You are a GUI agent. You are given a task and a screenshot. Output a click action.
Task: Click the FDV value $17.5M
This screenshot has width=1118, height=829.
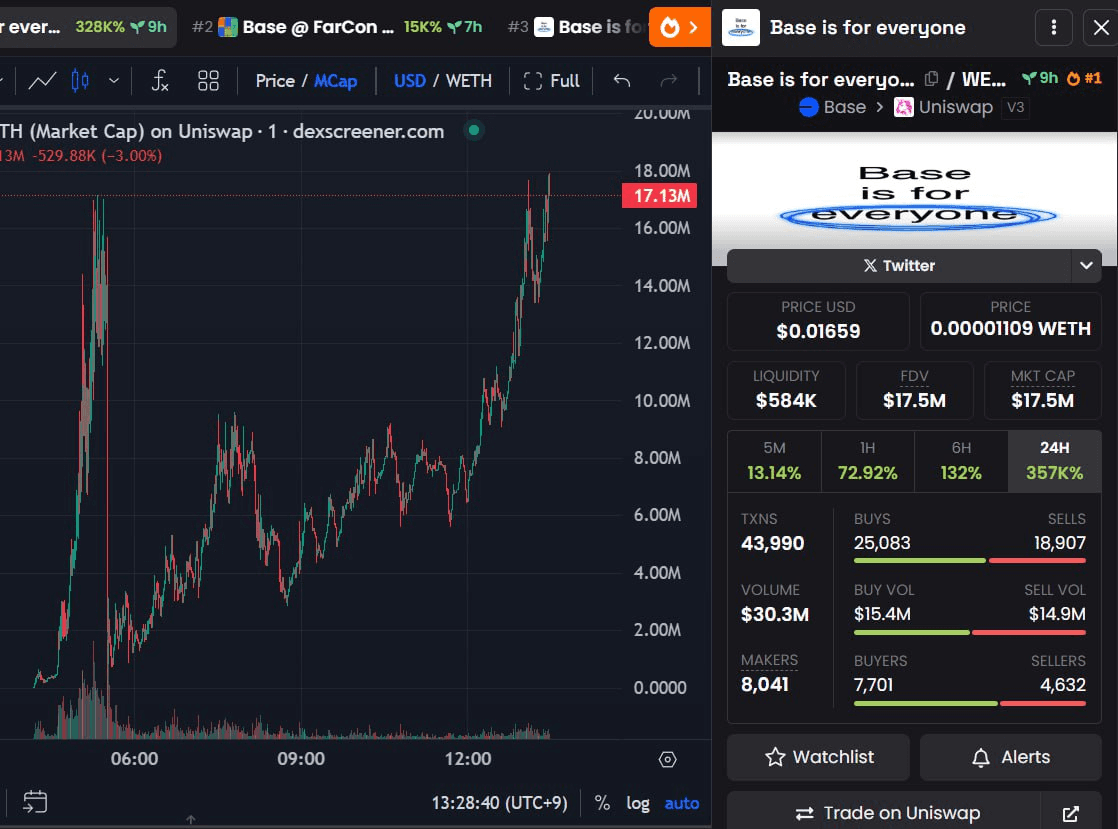[x=915, y=401]
